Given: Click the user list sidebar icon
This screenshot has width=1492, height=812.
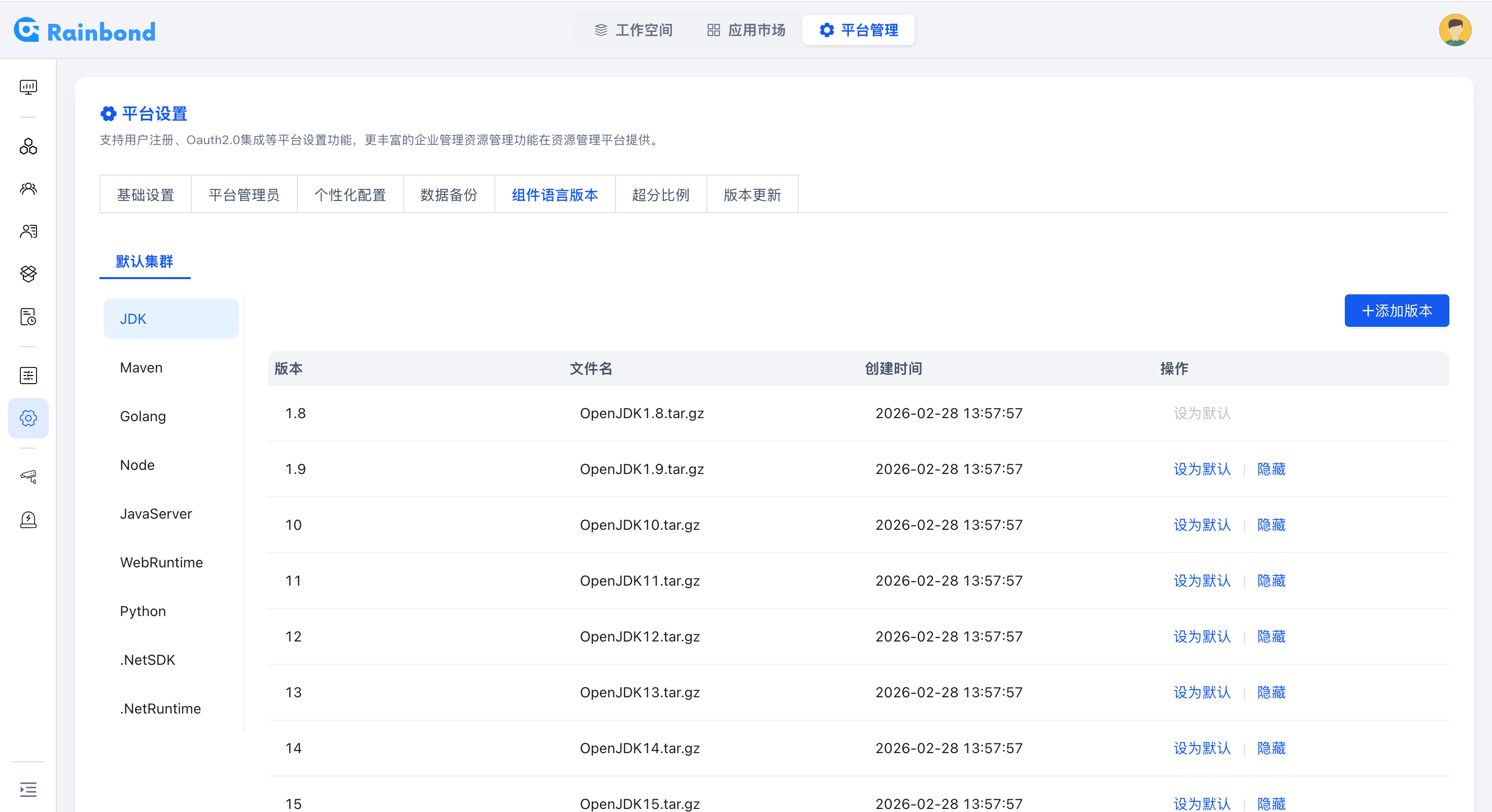Looking at the screenshot, I should [x=28, y=231].
